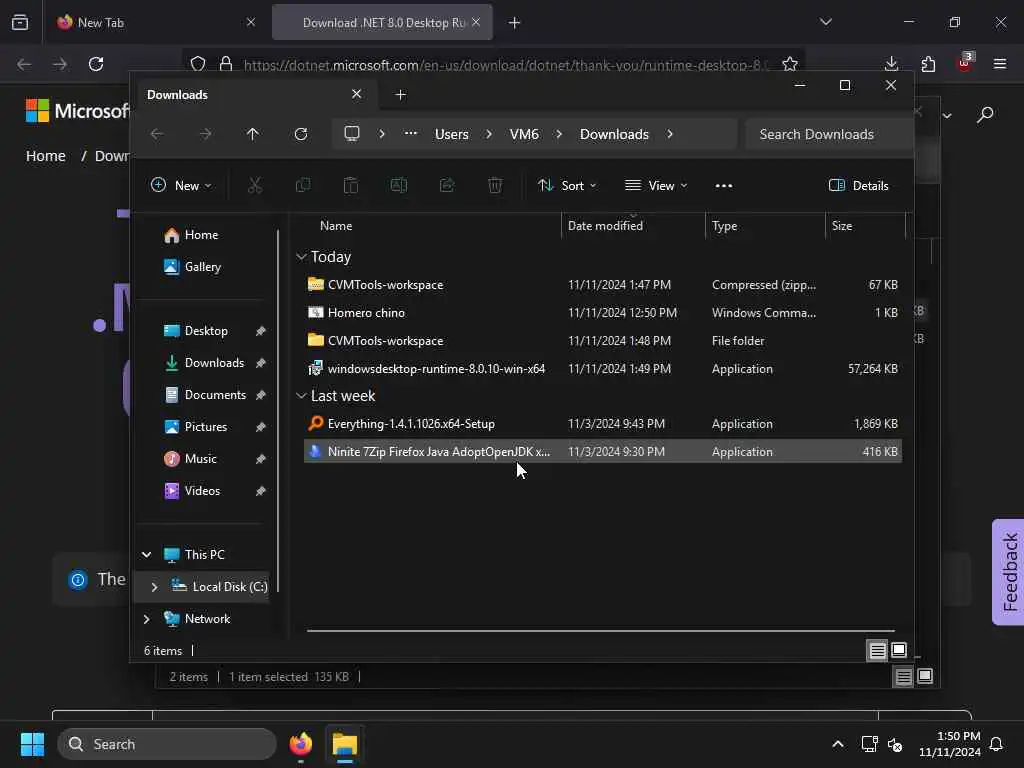Open the Sort dropdown menu
Image resolution: width=1024 pixels, height=768 pixels.
coord(567,185)
